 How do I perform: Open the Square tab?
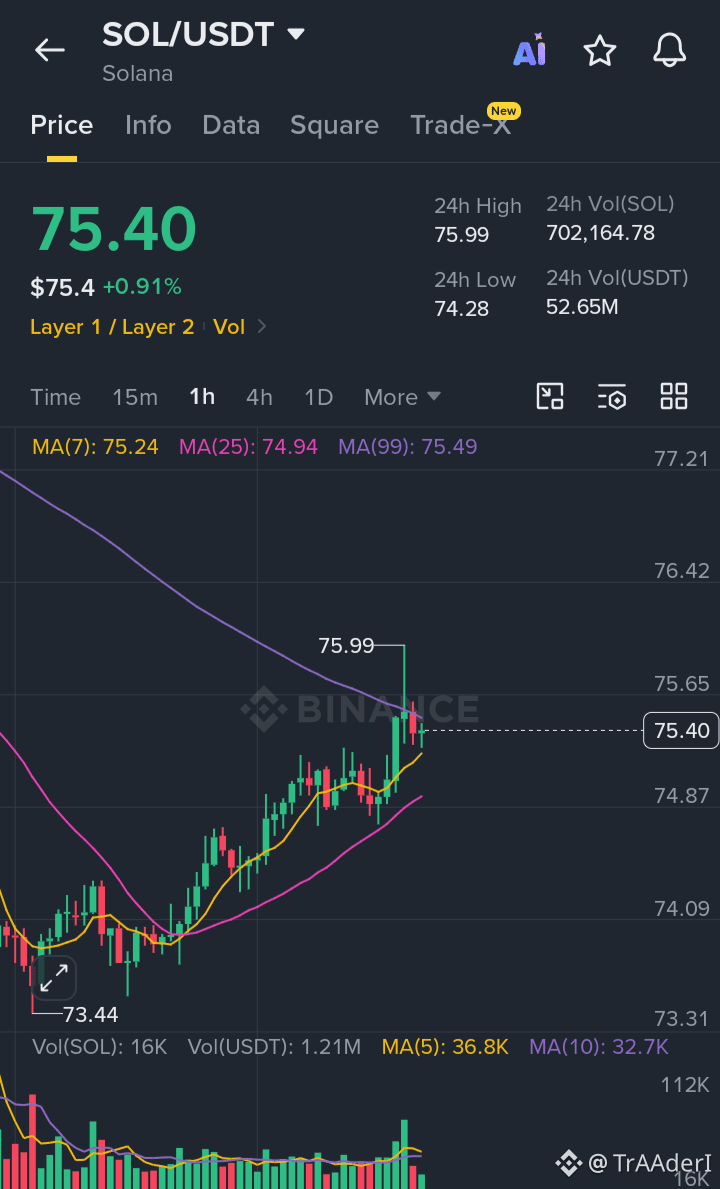[x=334, y=125]
